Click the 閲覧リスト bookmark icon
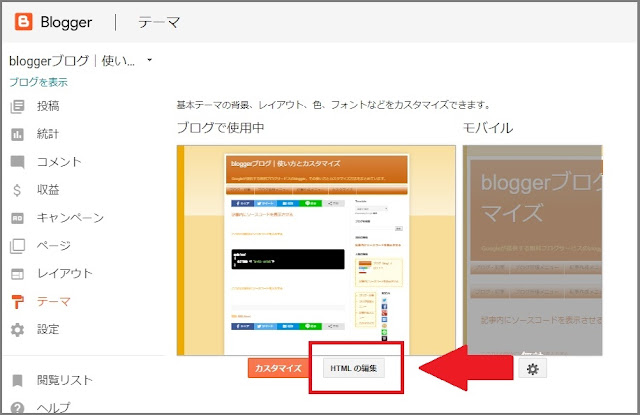The height and width of the screenshot is (415, 640). click(17, 381)
